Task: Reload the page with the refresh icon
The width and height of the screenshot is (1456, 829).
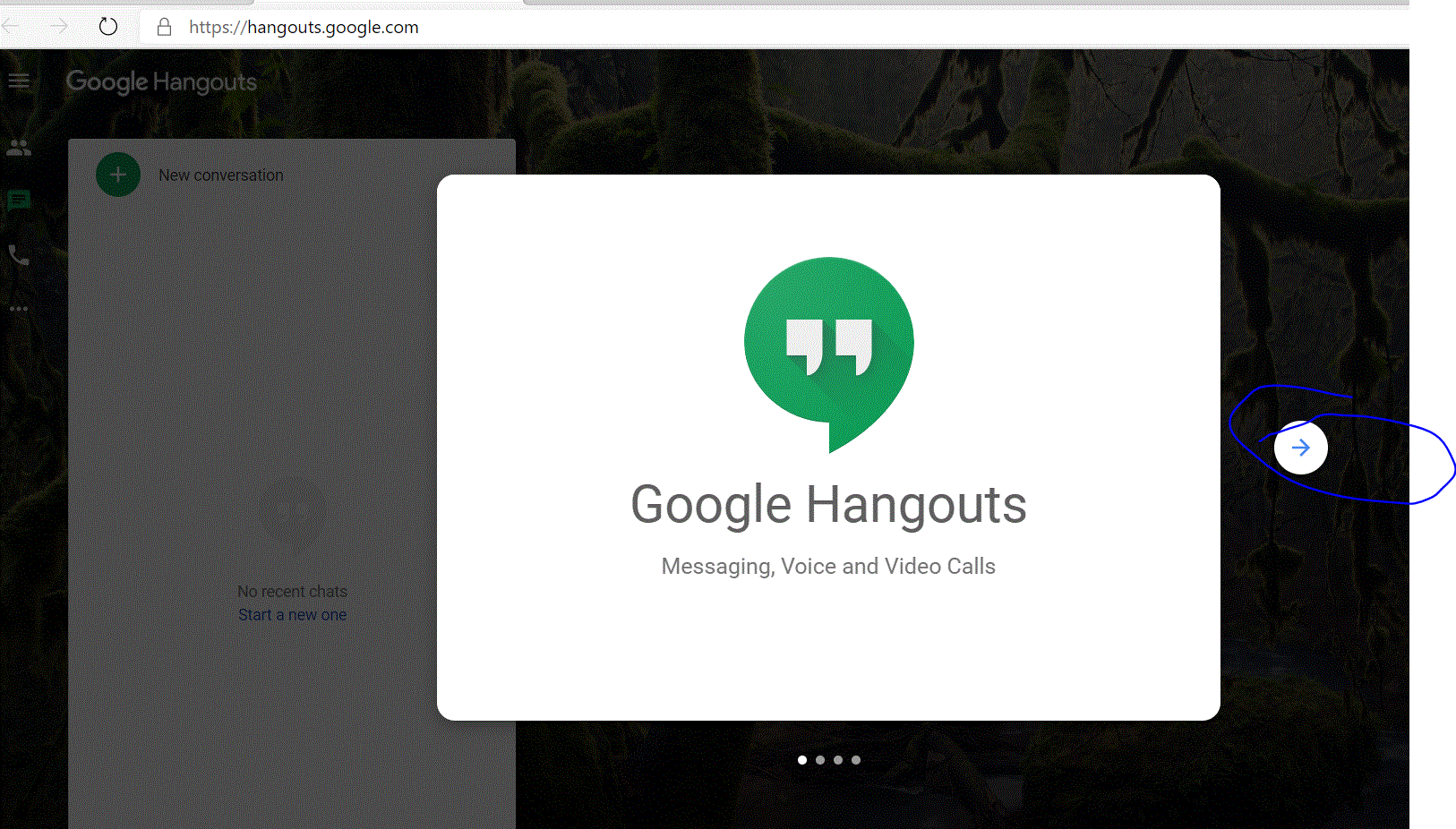Action: (x=108, y=27)
